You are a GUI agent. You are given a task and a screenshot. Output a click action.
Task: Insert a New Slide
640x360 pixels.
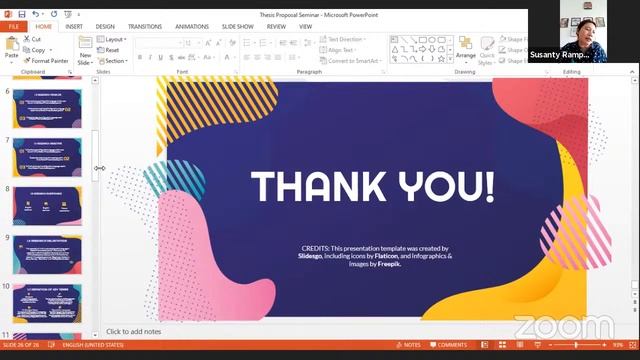coord(85,42)
